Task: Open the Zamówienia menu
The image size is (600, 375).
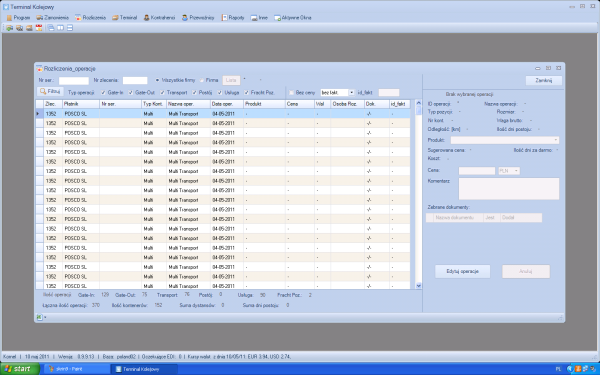Action: (x=52, y=18)
